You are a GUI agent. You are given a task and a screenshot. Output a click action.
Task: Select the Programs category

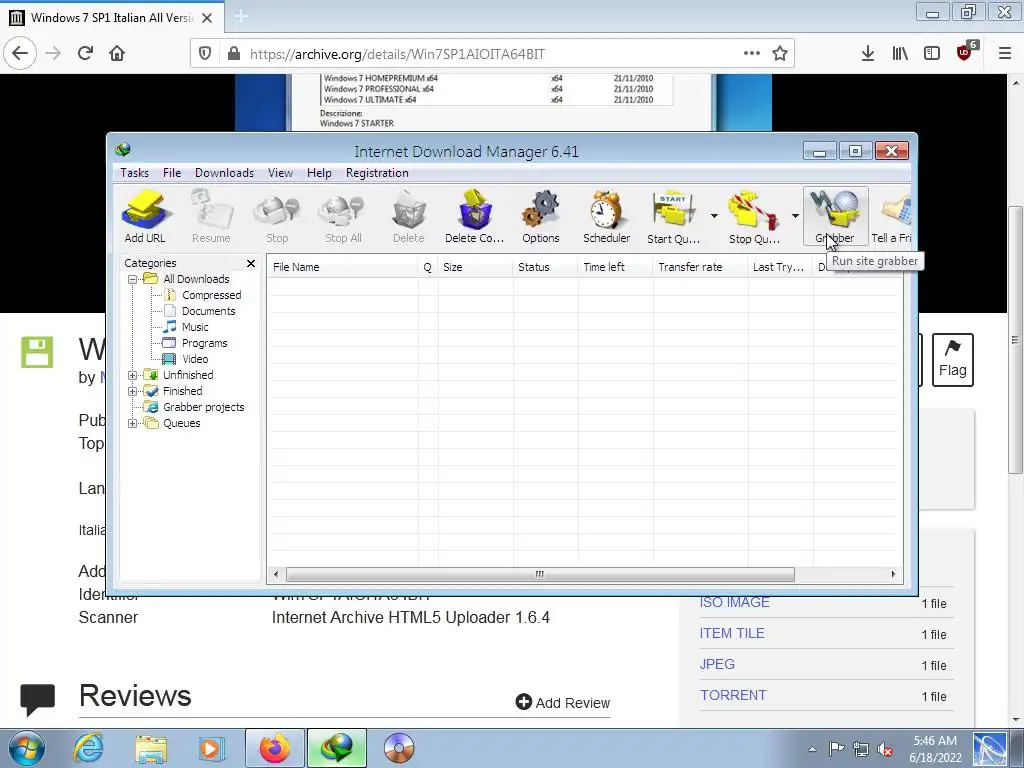[204, 343]
